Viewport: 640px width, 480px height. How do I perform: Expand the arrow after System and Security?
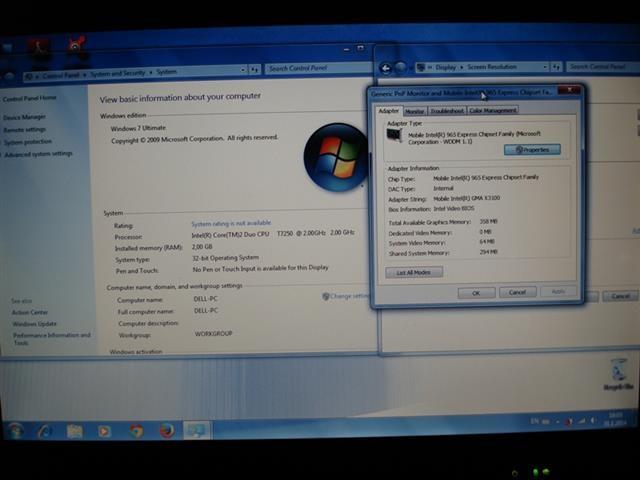(151, 73)
